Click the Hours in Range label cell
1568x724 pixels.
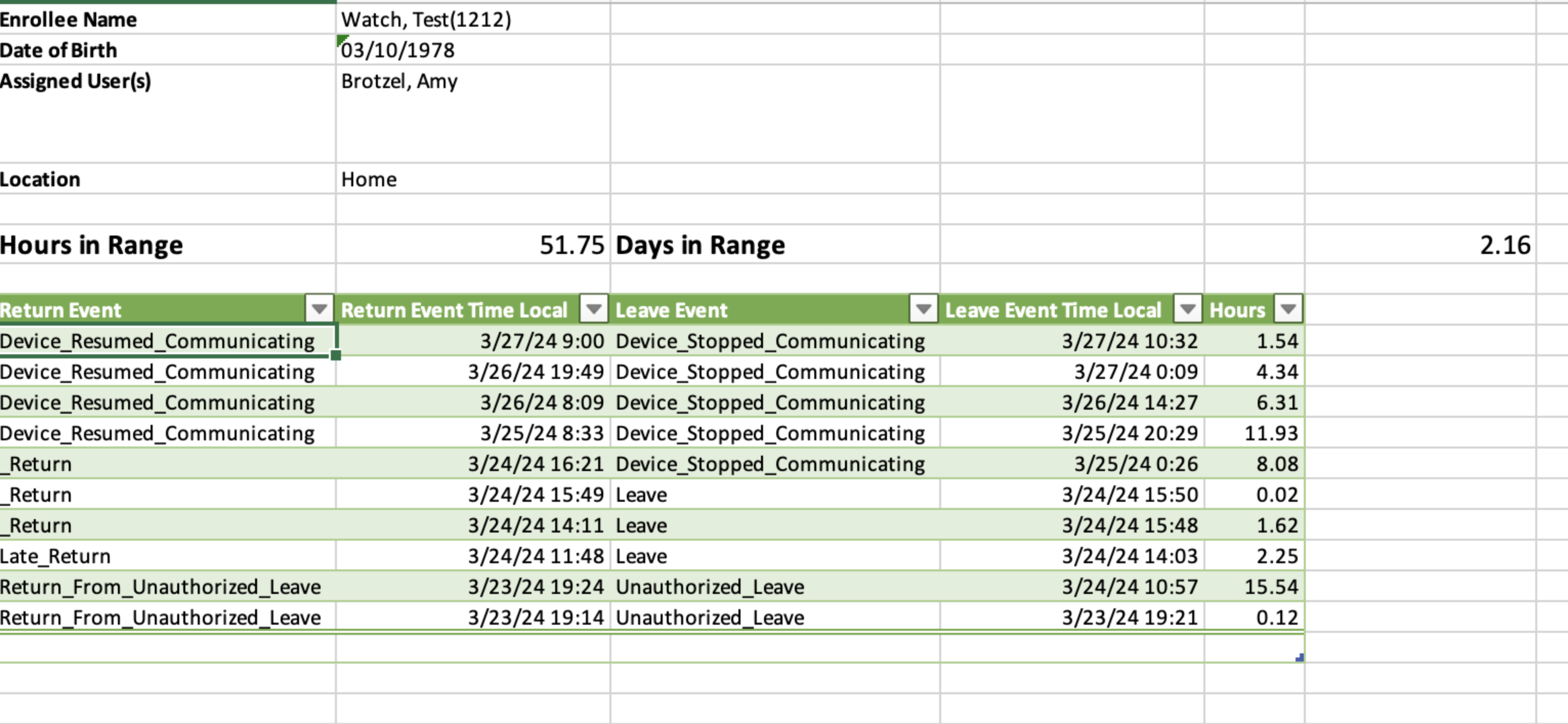[167, 245]
